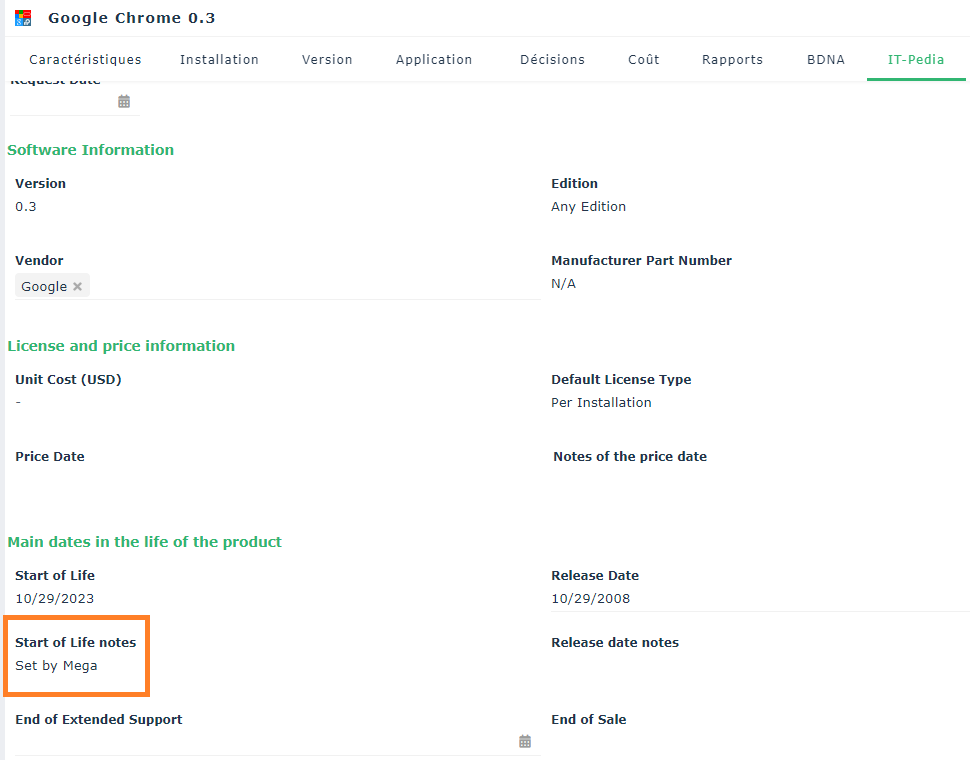Screen dimensions: 970x760
Task: Open the Installation tab
Action: coord(219,60)
